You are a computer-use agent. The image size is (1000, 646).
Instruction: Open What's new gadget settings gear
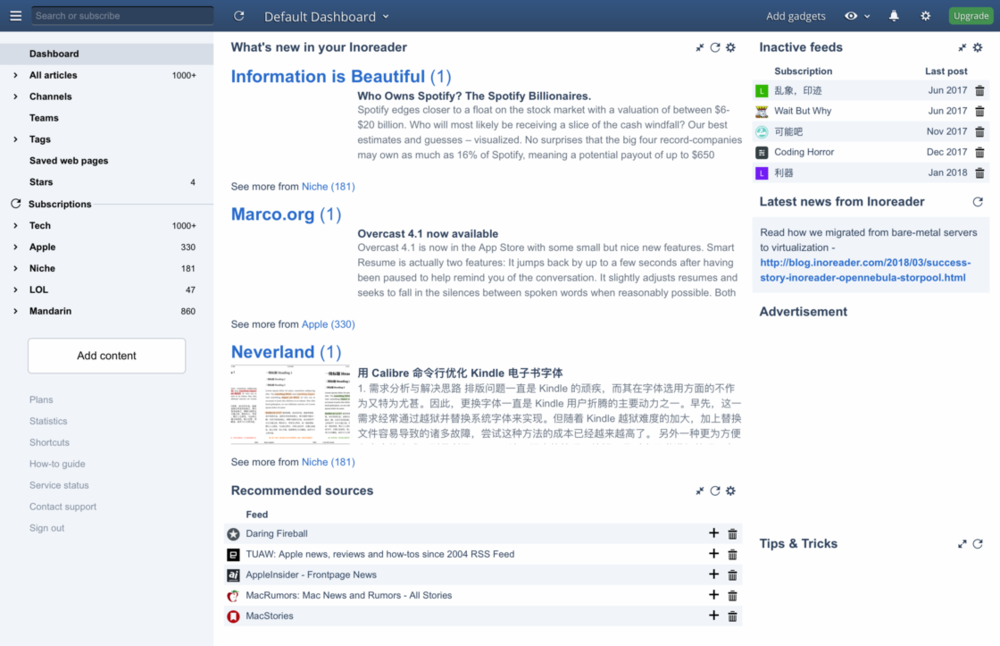731,47
